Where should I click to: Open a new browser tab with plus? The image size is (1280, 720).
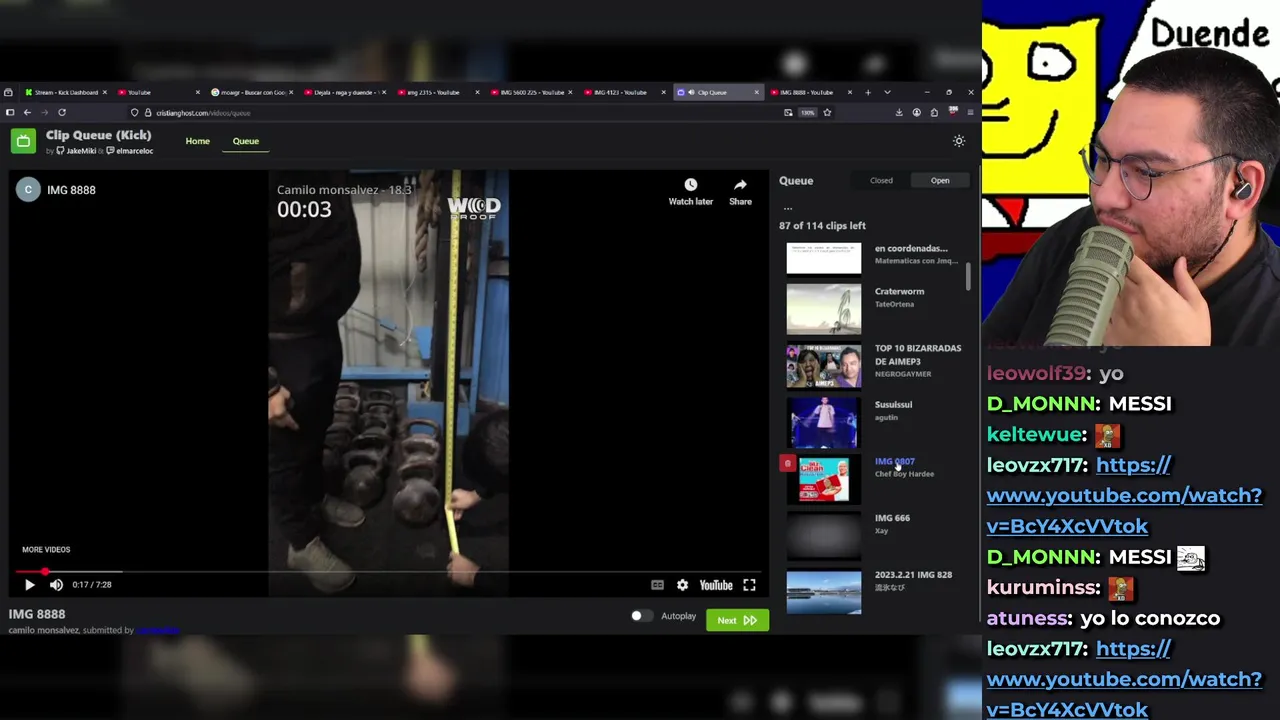pyautogui.click(x=868, y=92)
